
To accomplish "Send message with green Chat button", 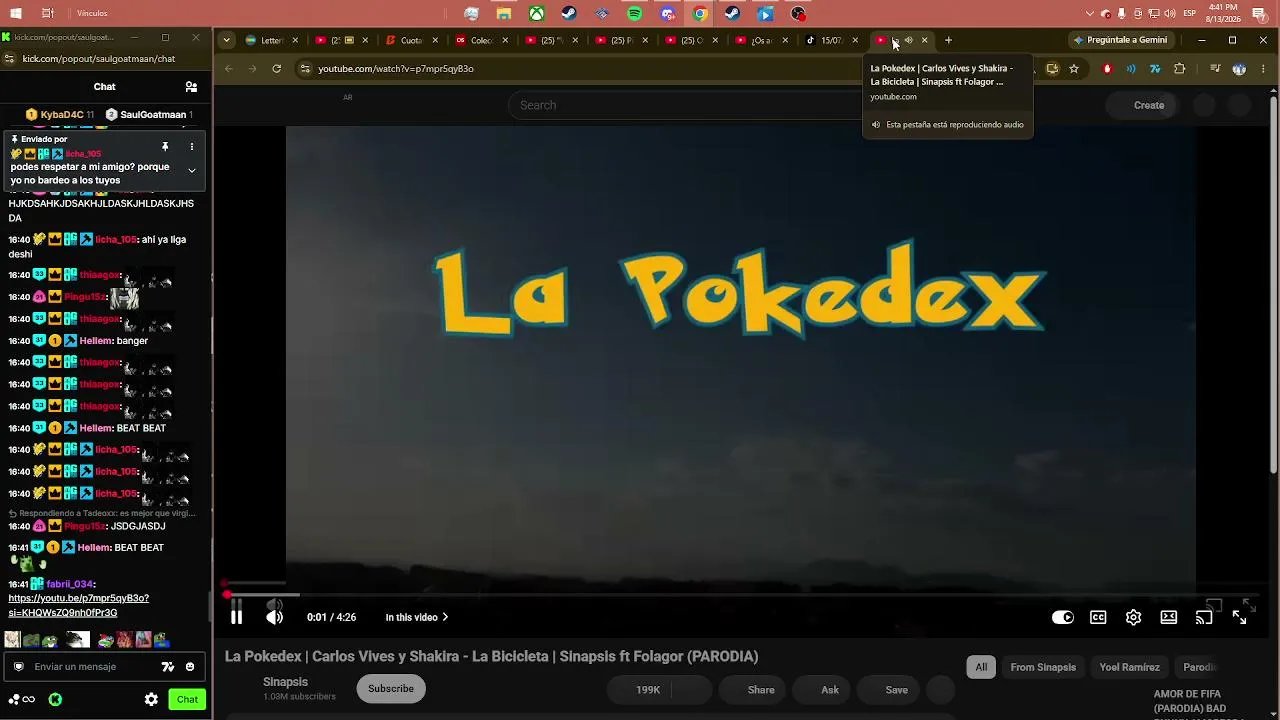I will (187, 700).
